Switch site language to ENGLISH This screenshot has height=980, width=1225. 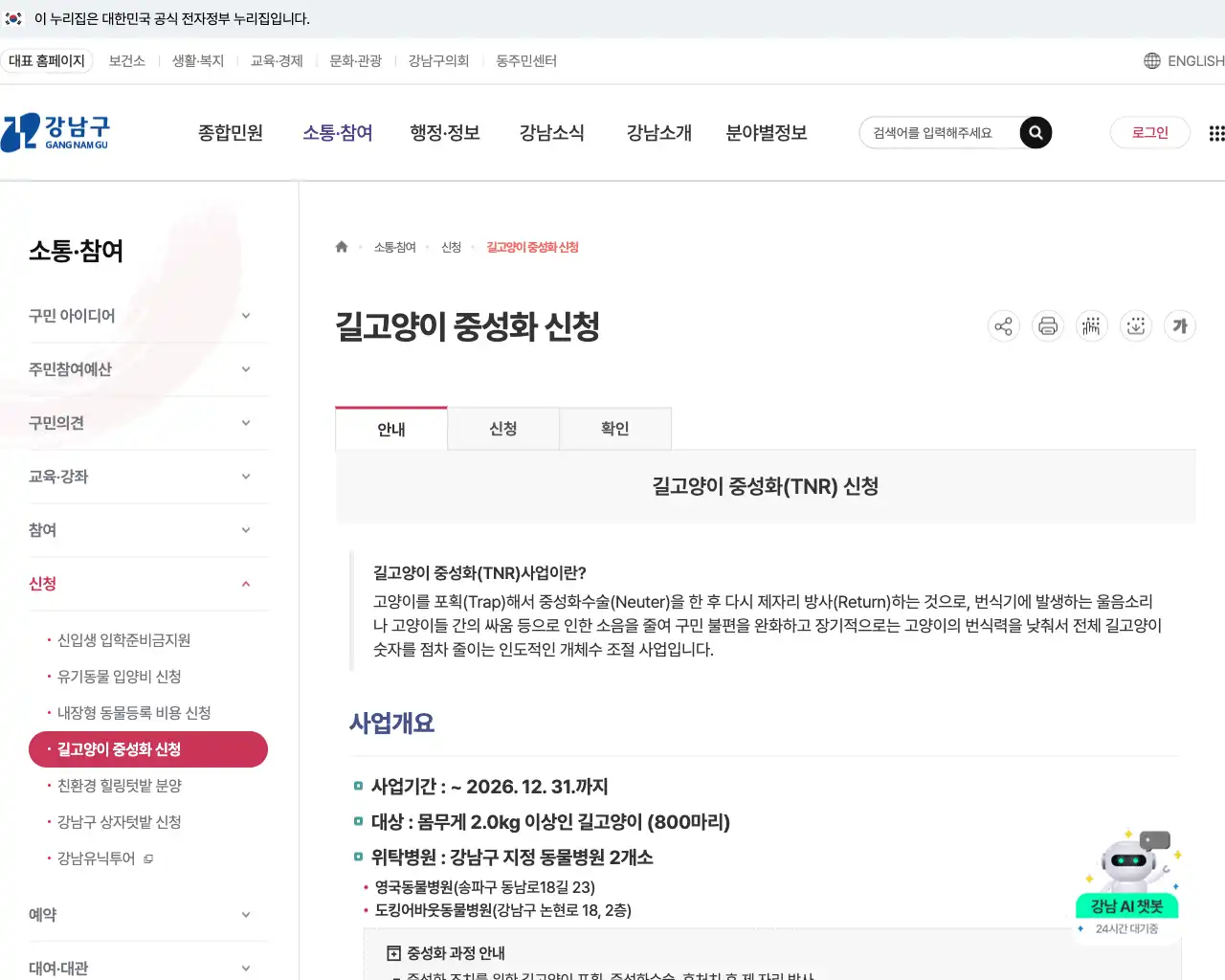[1195, 60]
